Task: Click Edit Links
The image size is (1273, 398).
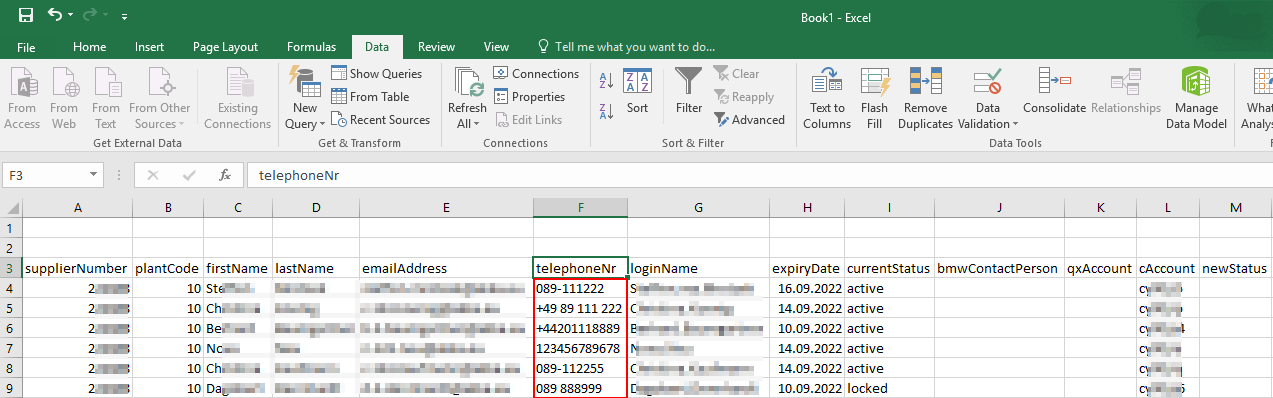Action: (x=528, y=120)
